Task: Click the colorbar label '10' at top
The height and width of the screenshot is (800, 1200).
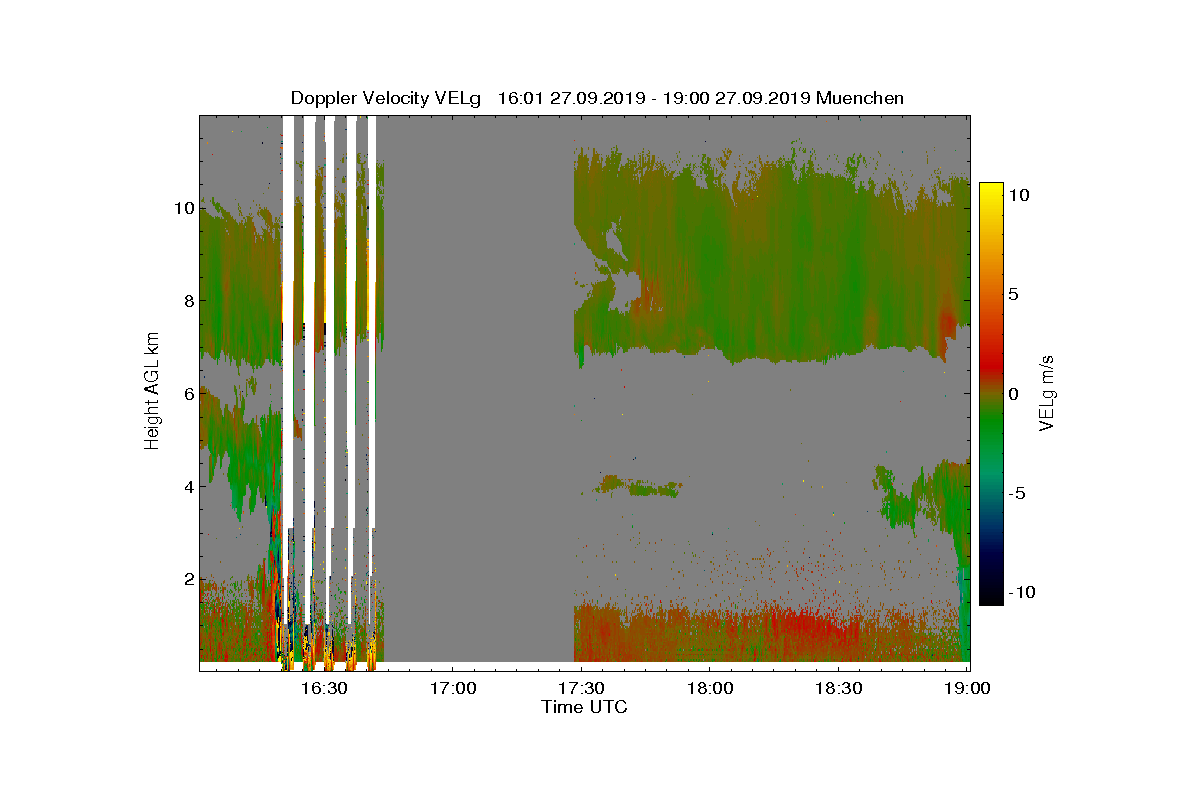Action: coord(1019,196)
